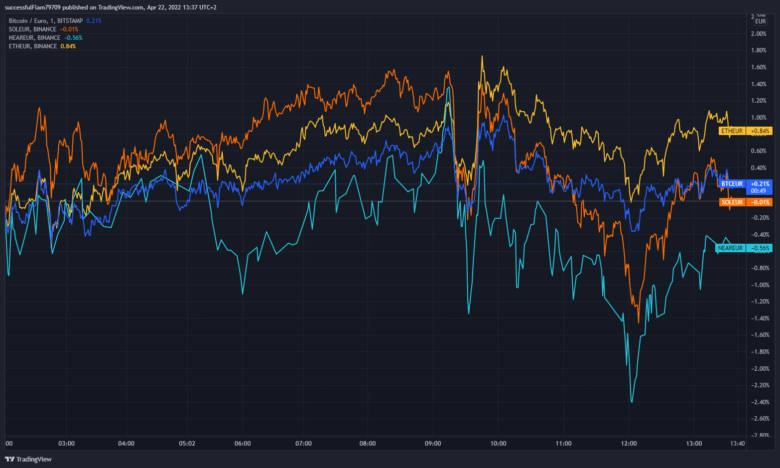Click the -0.40% price axis value

(760, 234)
